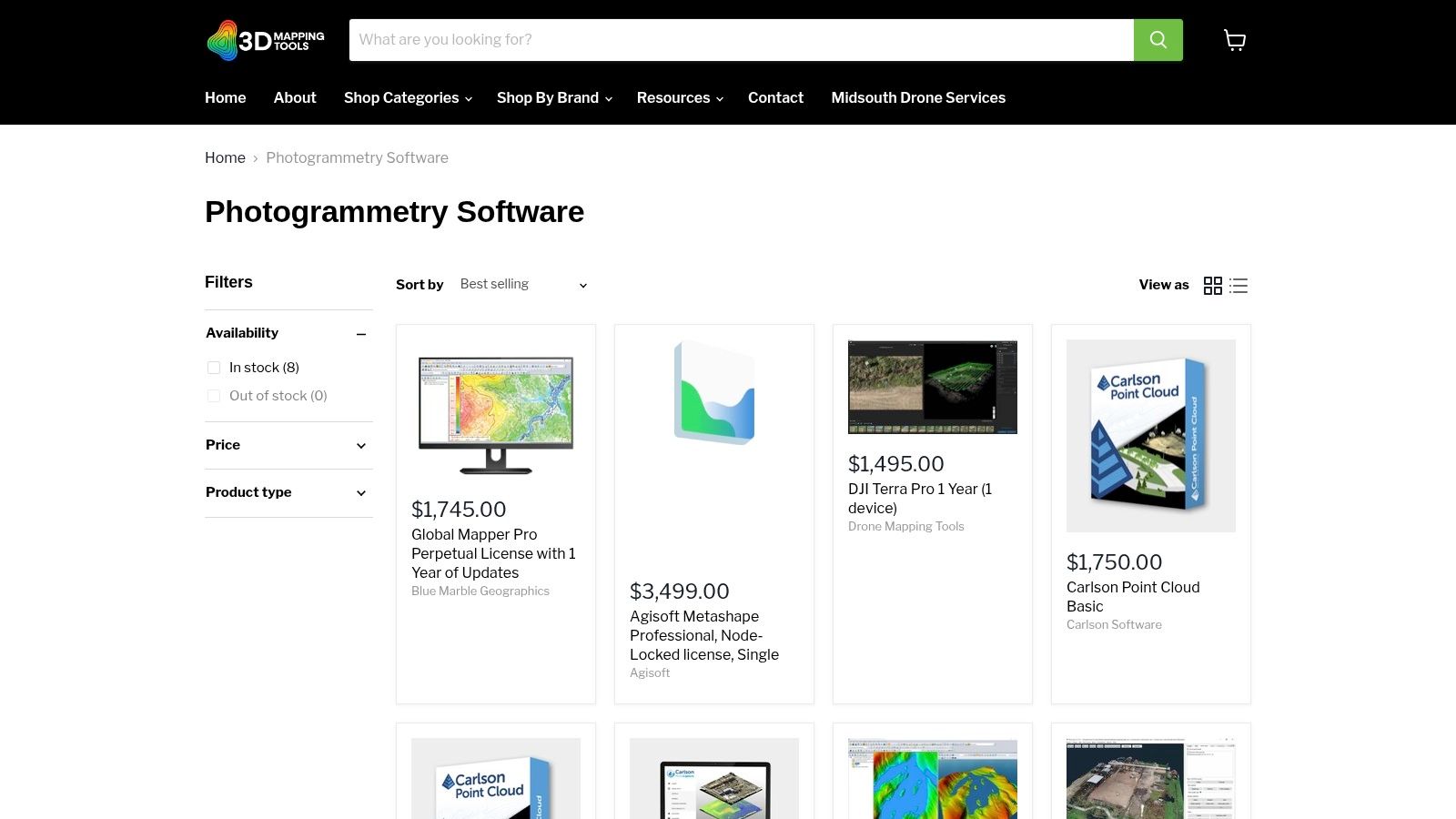Screen dimensions: 1456x819
Task: Click Carlson Software vendor link
Action: click(1114, 624)
